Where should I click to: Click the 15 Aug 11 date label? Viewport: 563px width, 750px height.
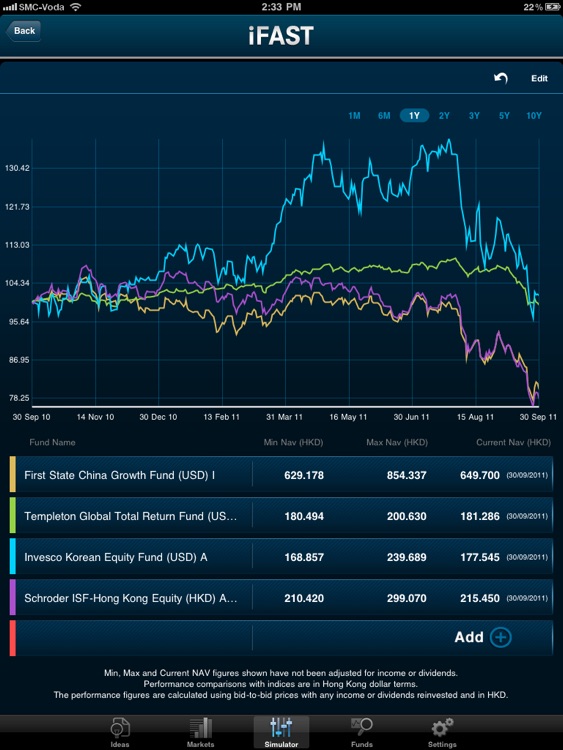[x=475, y=417]
